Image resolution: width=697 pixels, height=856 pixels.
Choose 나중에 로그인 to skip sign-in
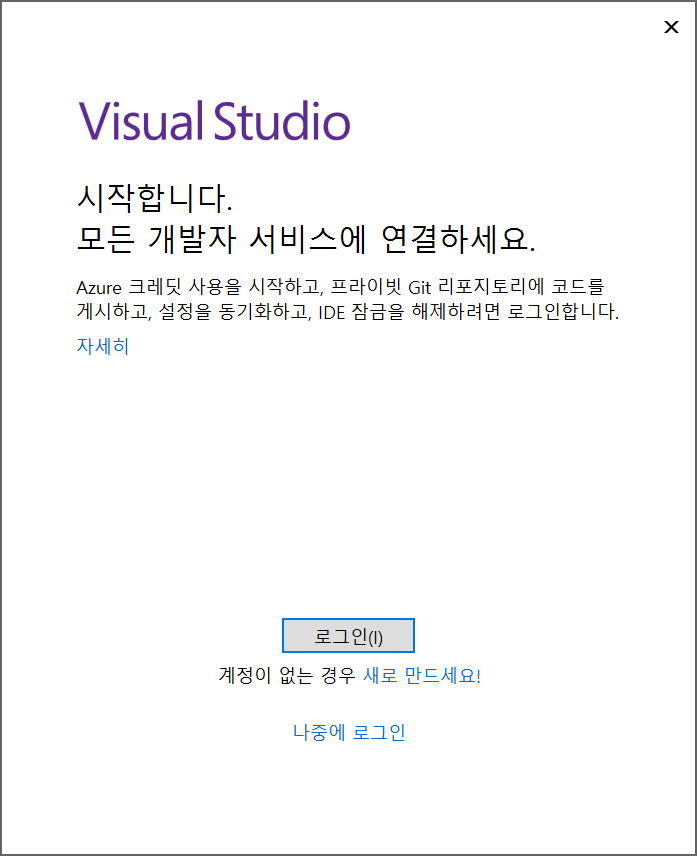(x=349, y=732)
